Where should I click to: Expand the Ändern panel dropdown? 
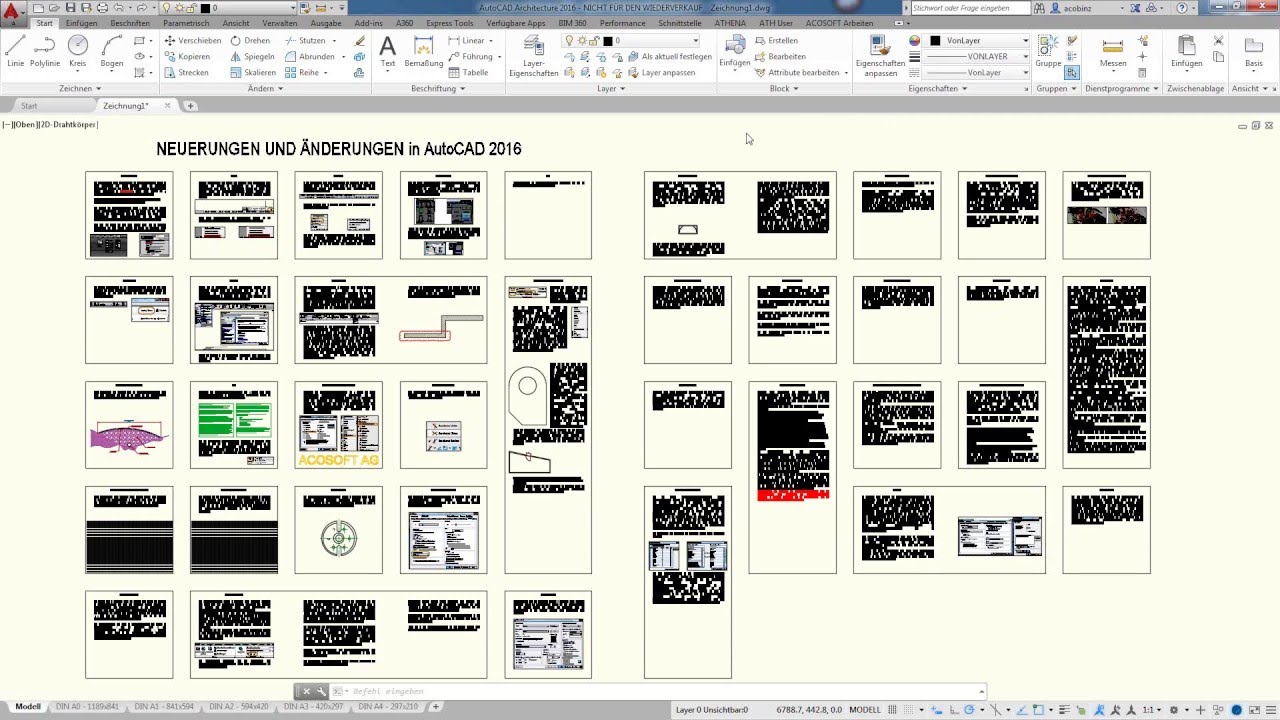pos(265,88)
